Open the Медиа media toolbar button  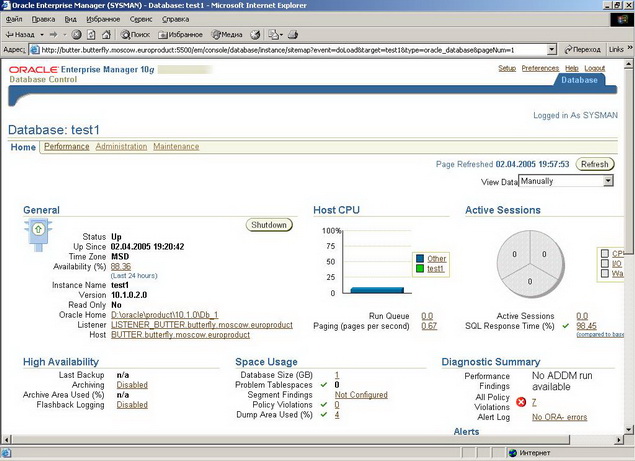227,35
